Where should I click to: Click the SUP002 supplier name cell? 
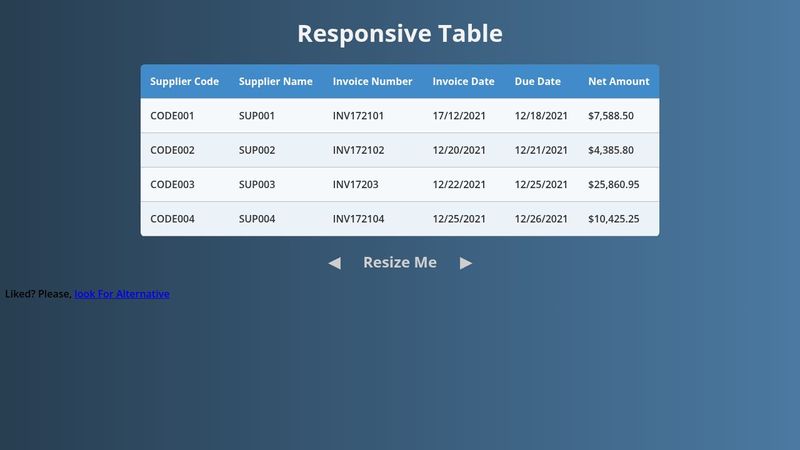pyautogui.click(x=257, y=150)
